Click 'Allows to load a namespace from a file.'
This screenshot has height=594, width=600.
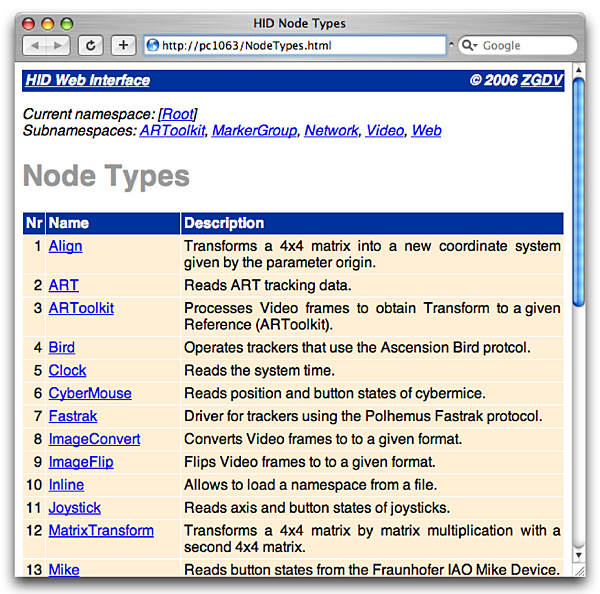(x=310, y=485)
